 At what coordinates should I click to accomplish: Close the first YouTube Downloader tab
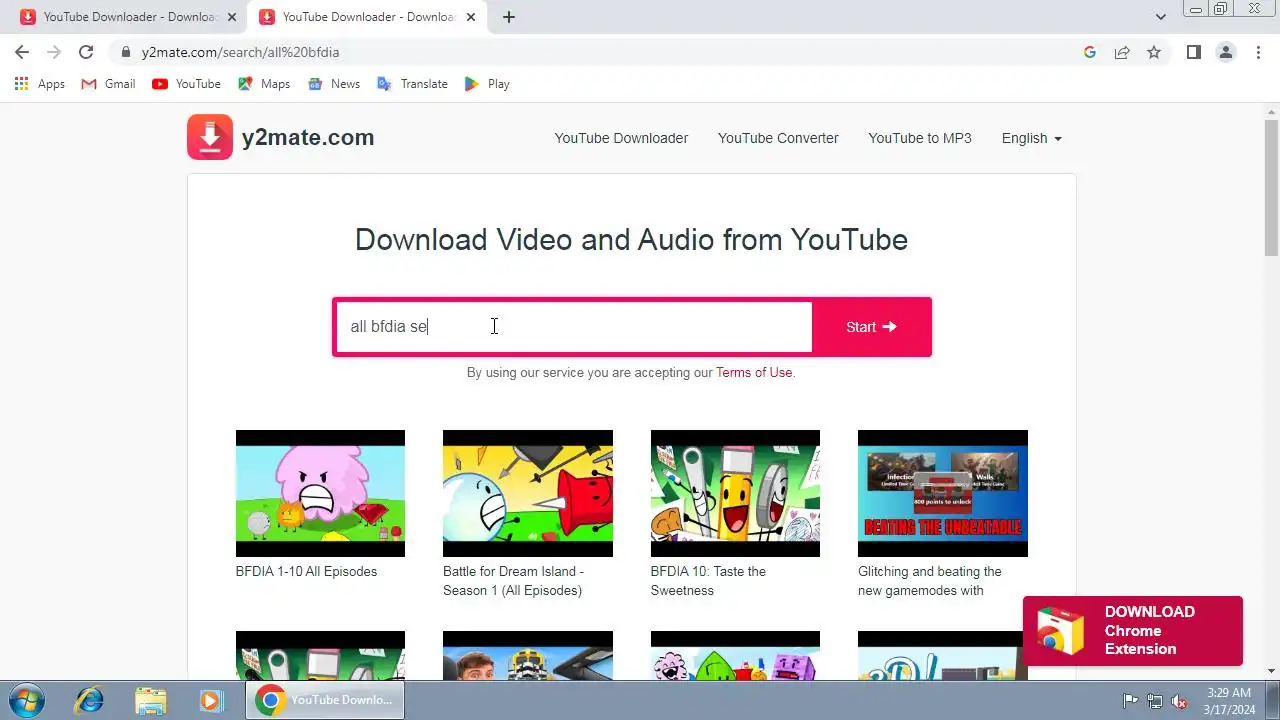pos(232,17)
